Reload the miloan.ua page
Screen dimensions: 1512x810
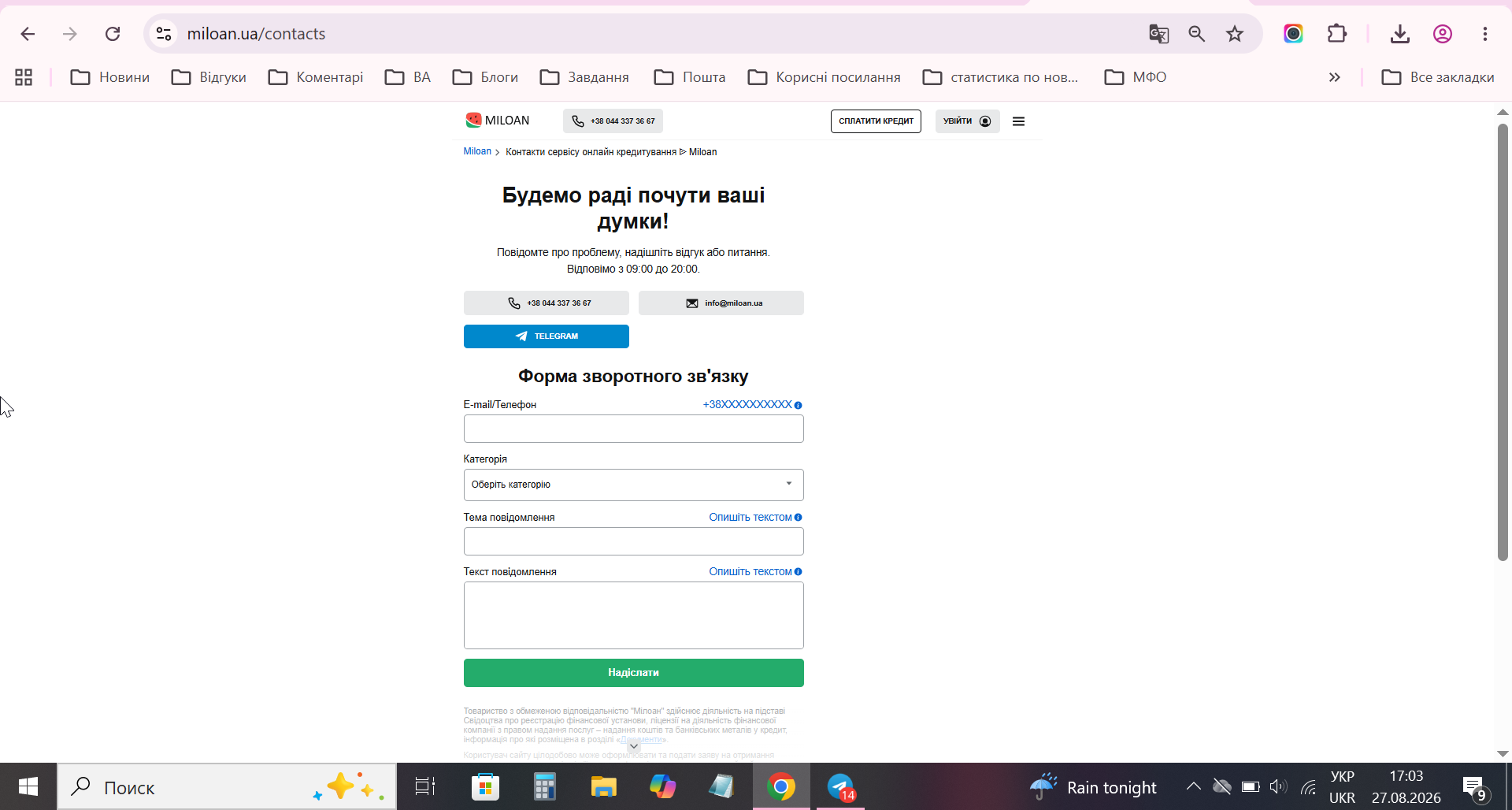pos(113,34)
